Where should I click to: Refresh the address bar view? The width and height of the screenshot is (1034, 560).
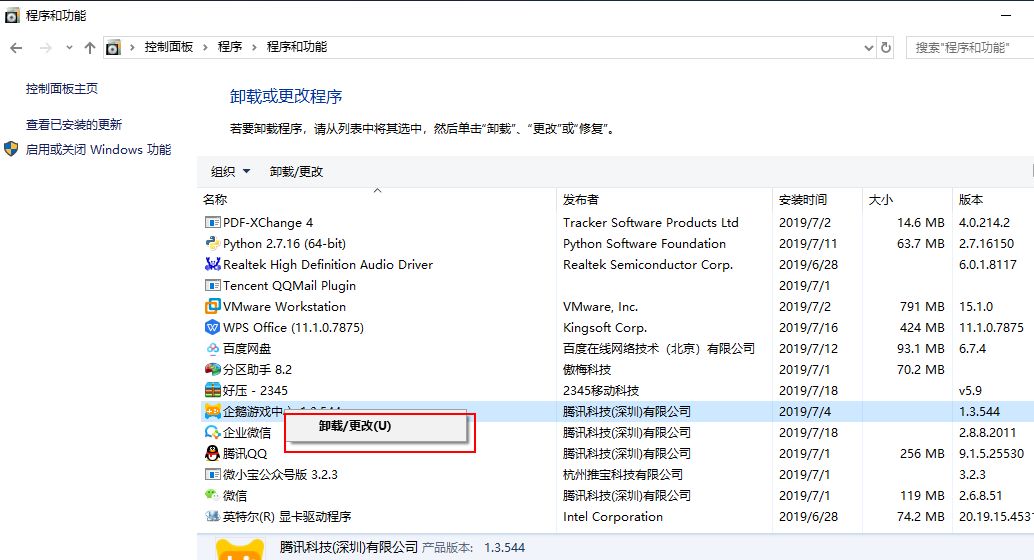[x=886, y=47]
